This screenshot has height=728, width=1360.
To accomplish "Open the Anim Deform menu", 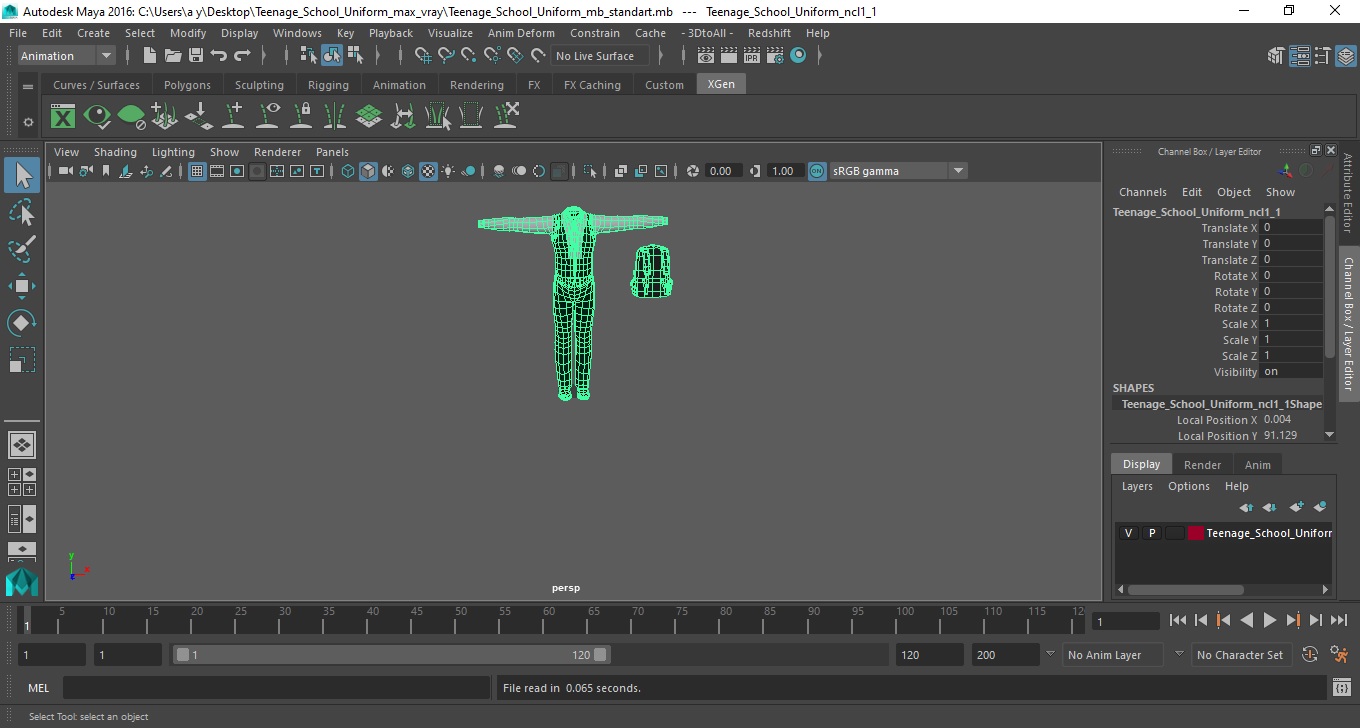I will (521, 33).
